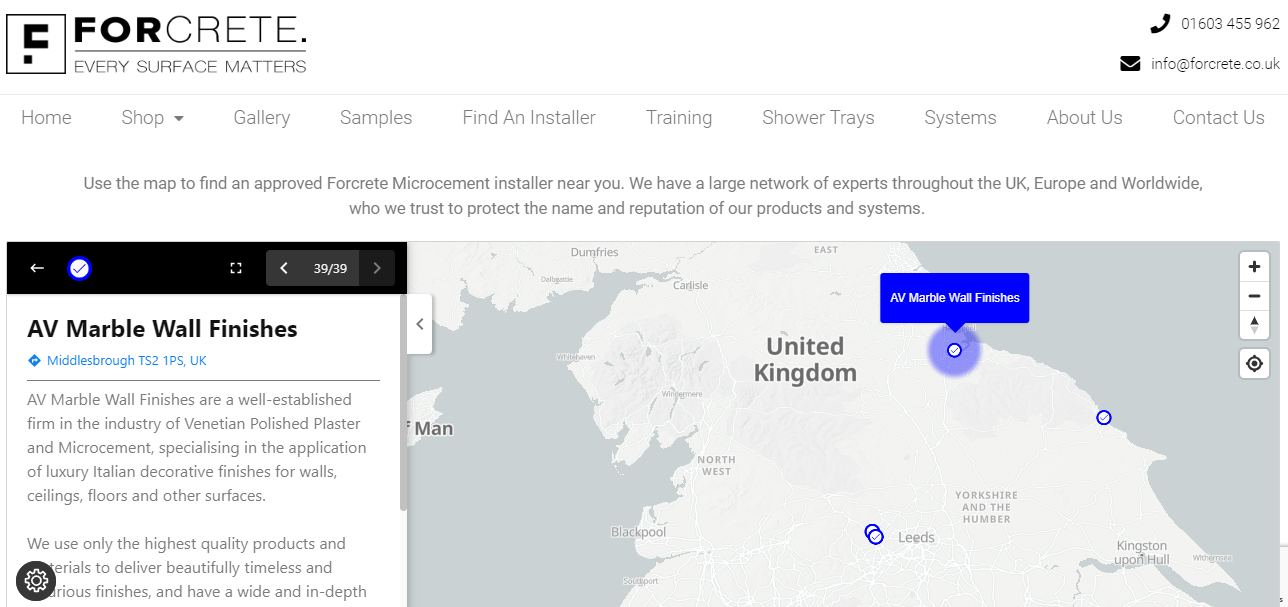The height and width of the screenshot is (607, 1288).
Task: Open cookie settings gear icon
Action: tap(36, 580)
